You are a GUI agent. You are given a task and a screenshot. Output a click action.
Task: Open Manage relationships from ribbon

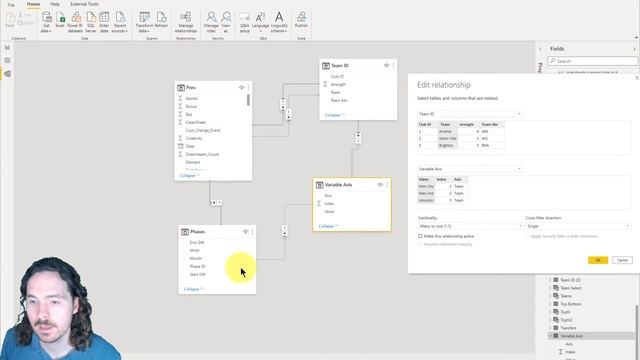tap(186, 22)
